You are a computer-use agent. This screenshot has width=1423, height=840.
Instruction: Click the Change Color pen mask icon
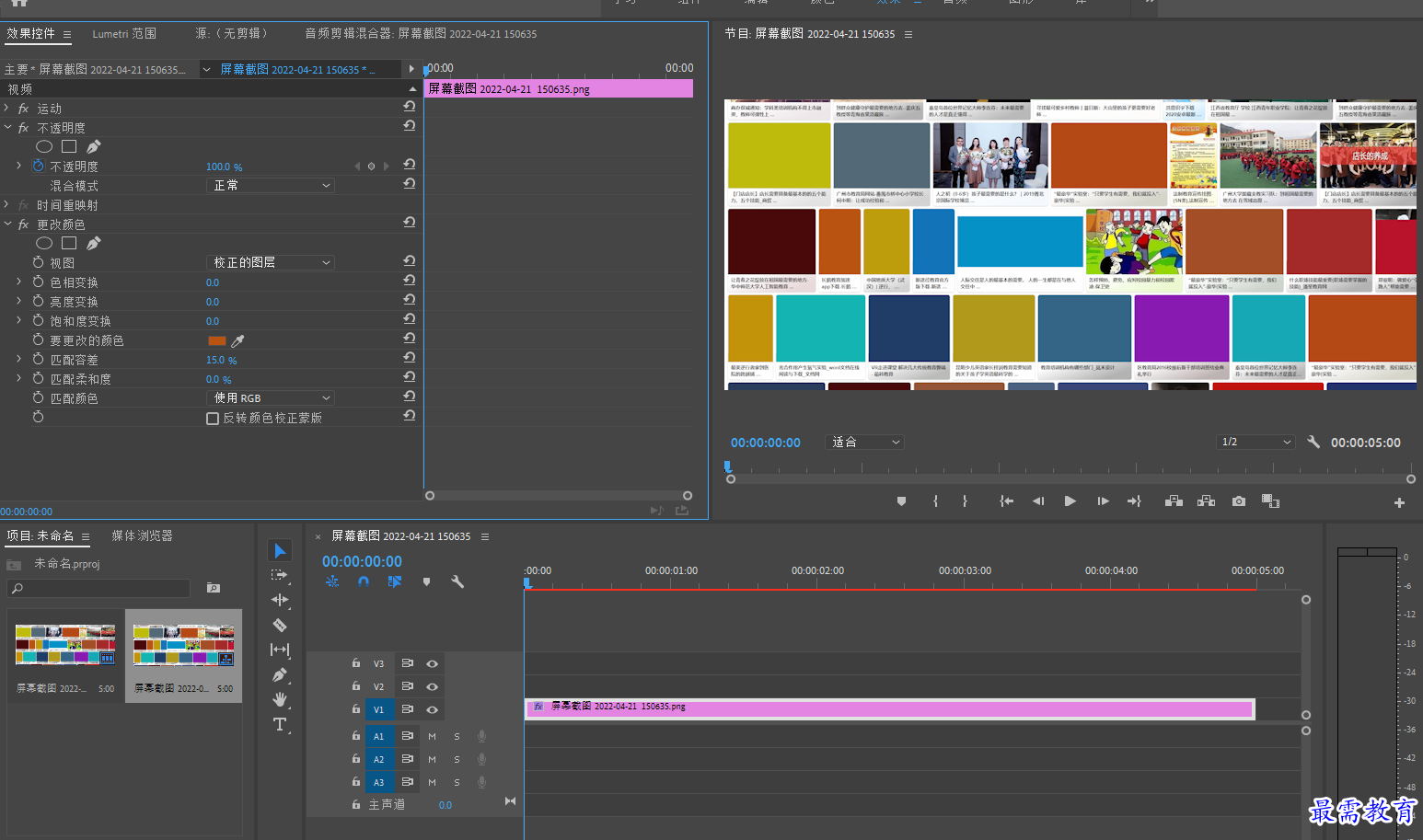(x=93, y=243)
